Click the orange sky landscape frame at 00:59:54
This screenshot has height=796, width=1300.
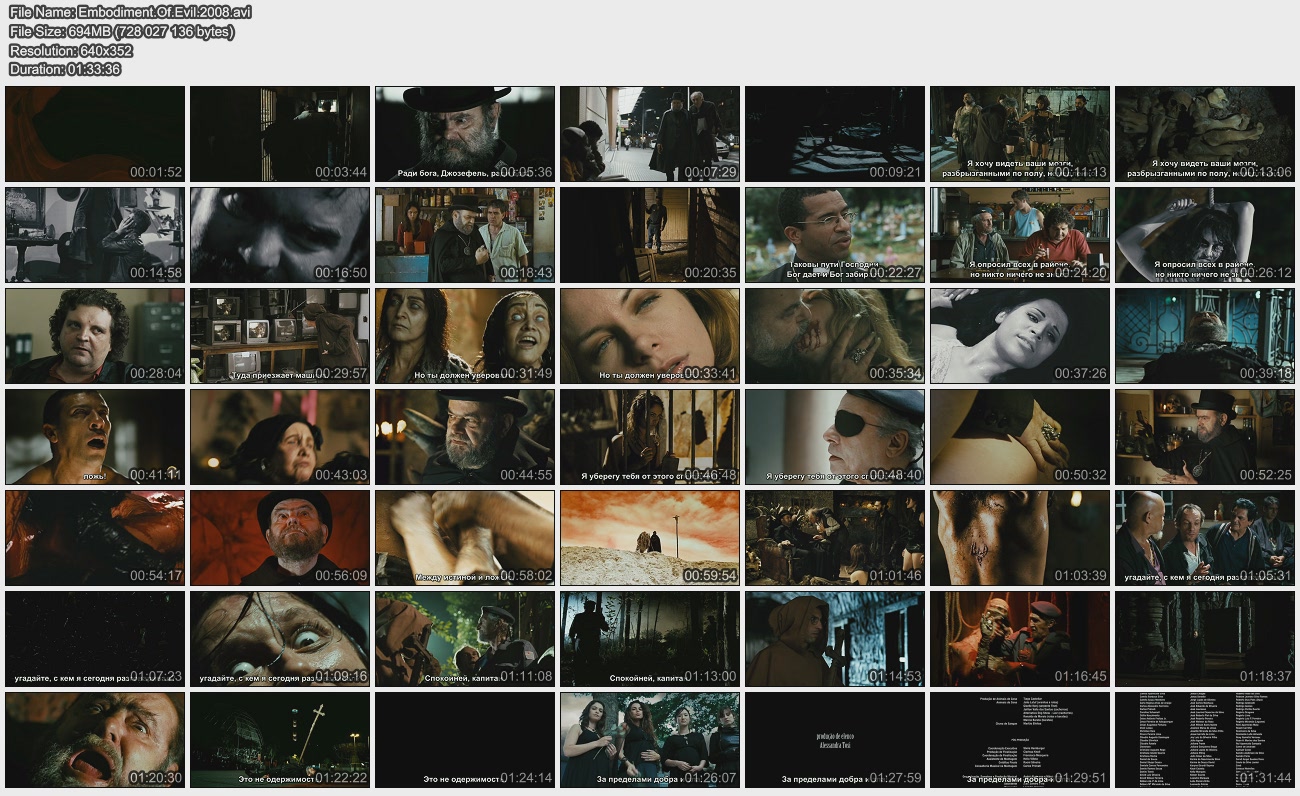[x=650, y=538]
